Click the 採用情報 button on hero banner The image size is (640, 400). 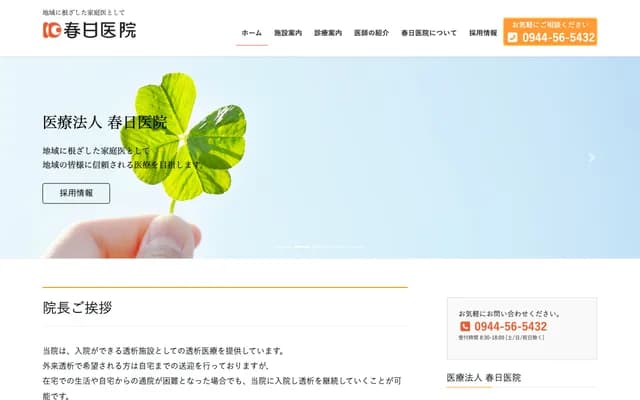tap(76, 193)
